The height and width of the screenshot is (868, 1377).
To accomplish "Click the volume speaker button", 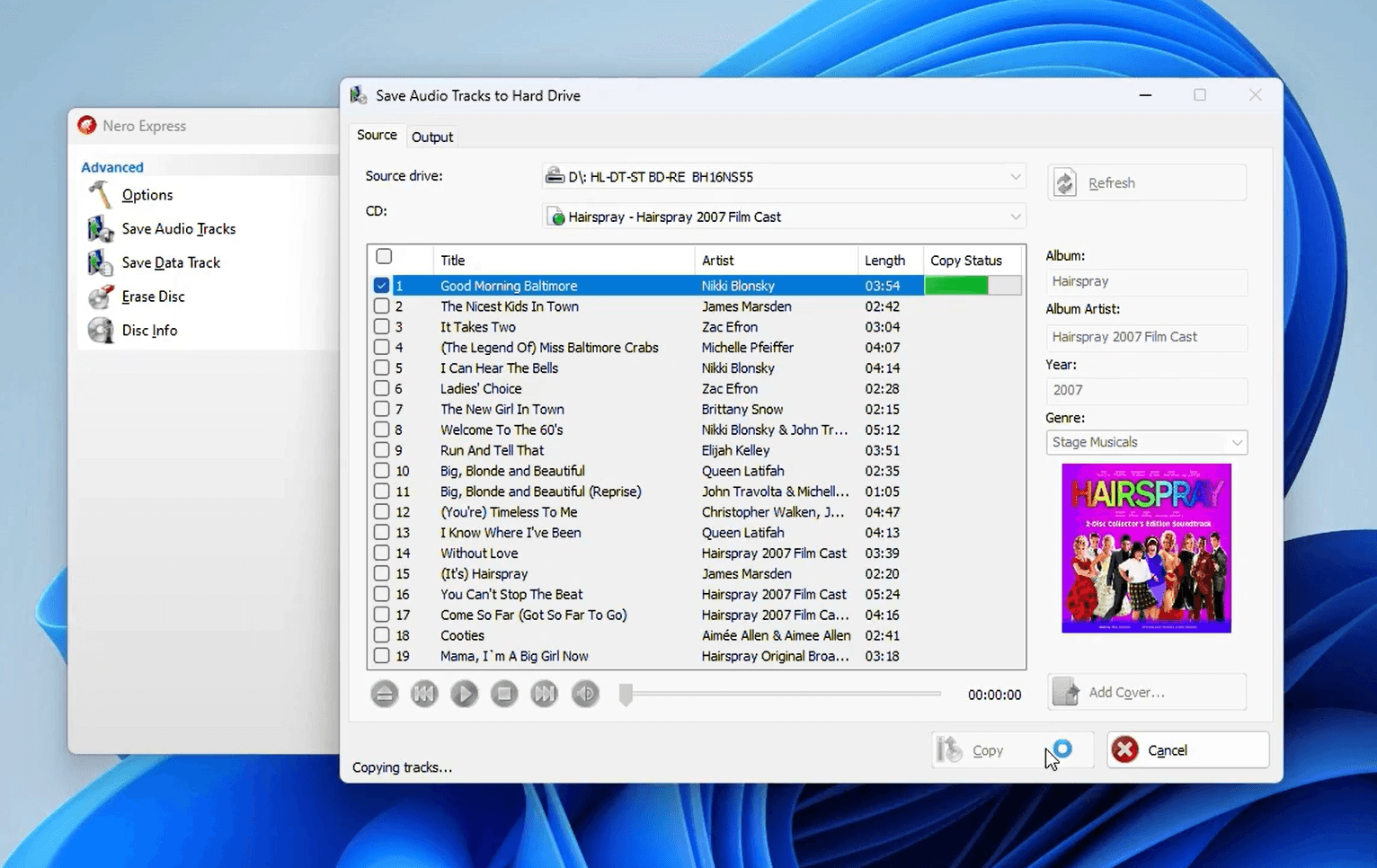I will tap(585, 694).
